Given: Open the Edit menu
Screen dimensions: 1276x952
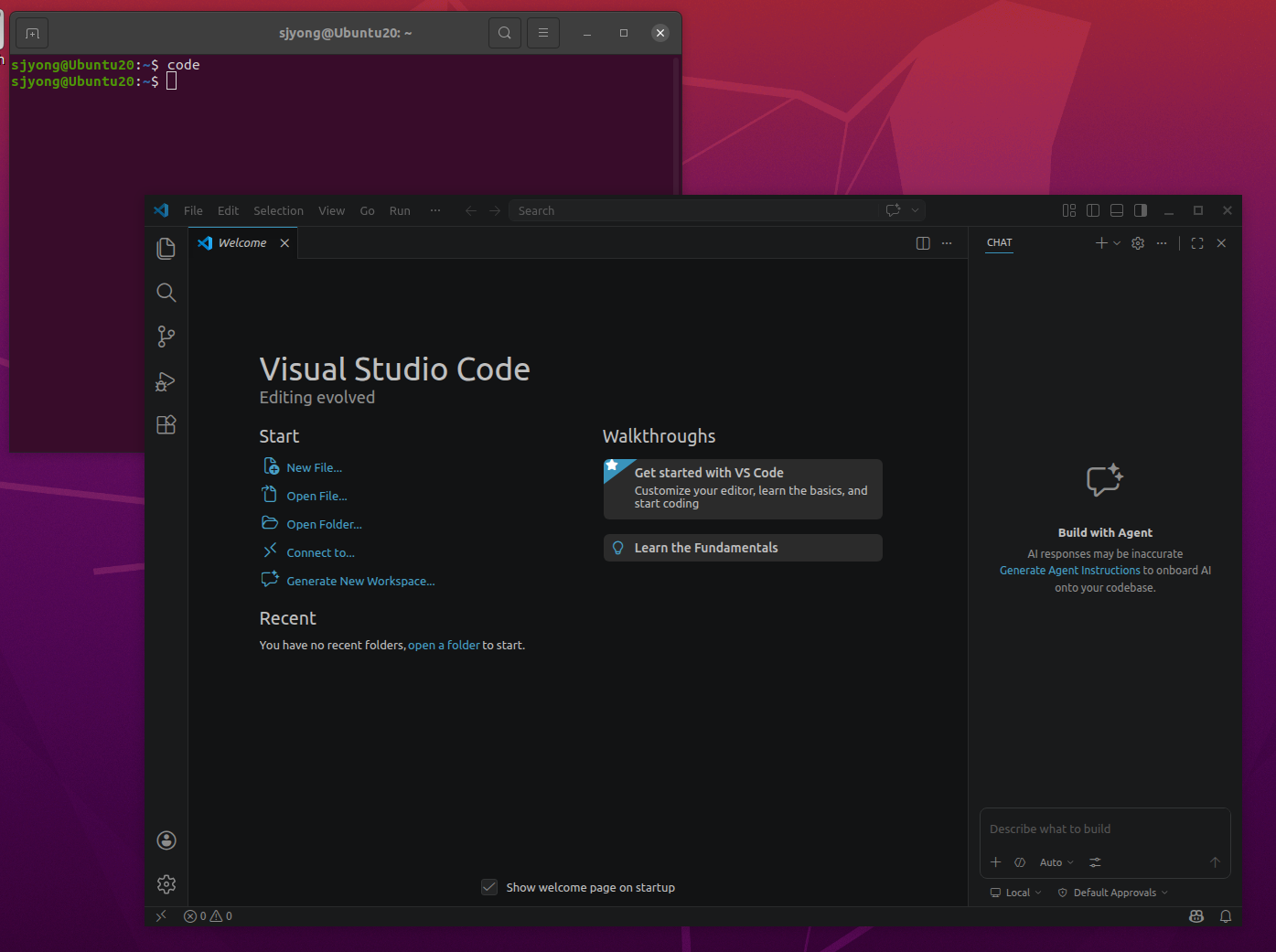Looking at the screenshot, I should tap(228, 210).
